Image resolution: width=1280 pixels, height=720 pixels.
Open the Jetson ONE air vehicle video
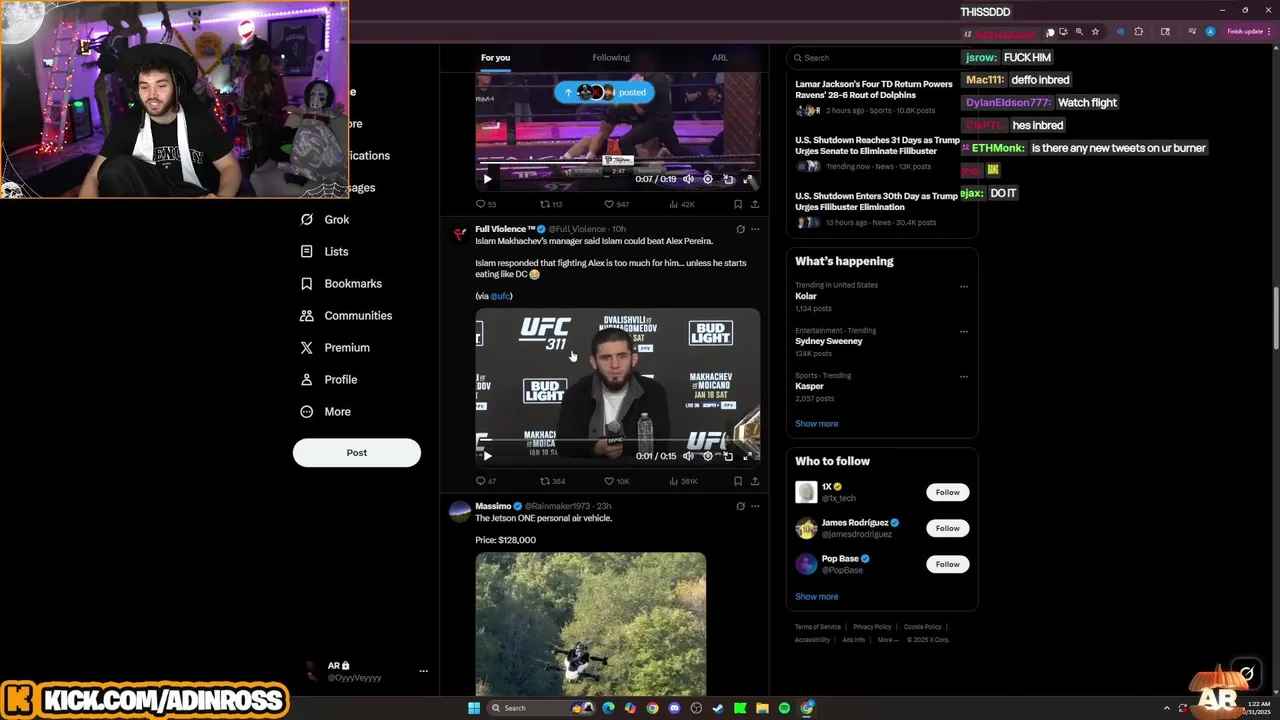[591, 623]
